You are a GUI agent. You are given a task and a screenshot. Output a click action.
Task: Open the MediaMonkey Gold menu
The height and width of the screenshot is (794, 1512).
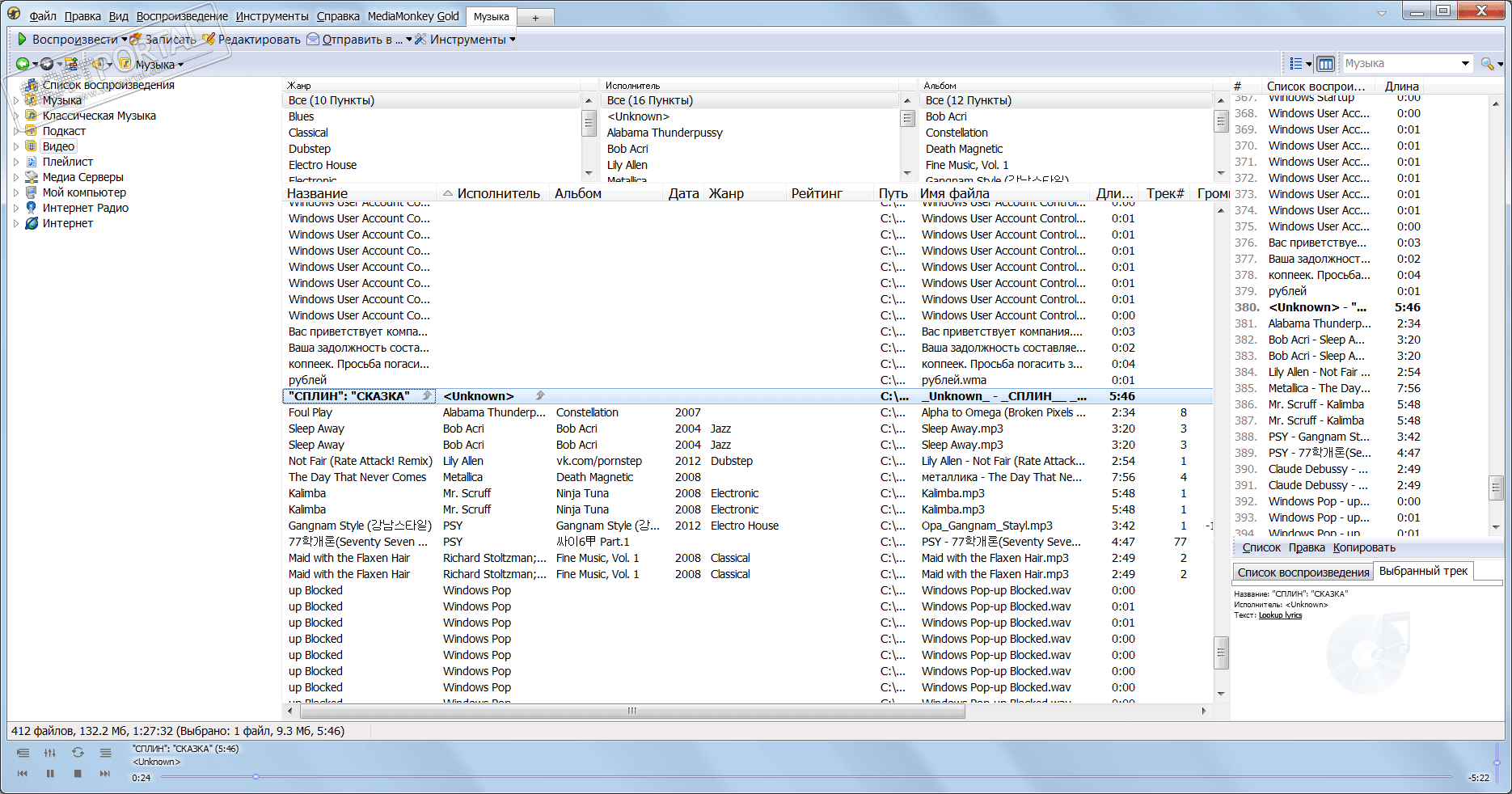tap(413, 16)
